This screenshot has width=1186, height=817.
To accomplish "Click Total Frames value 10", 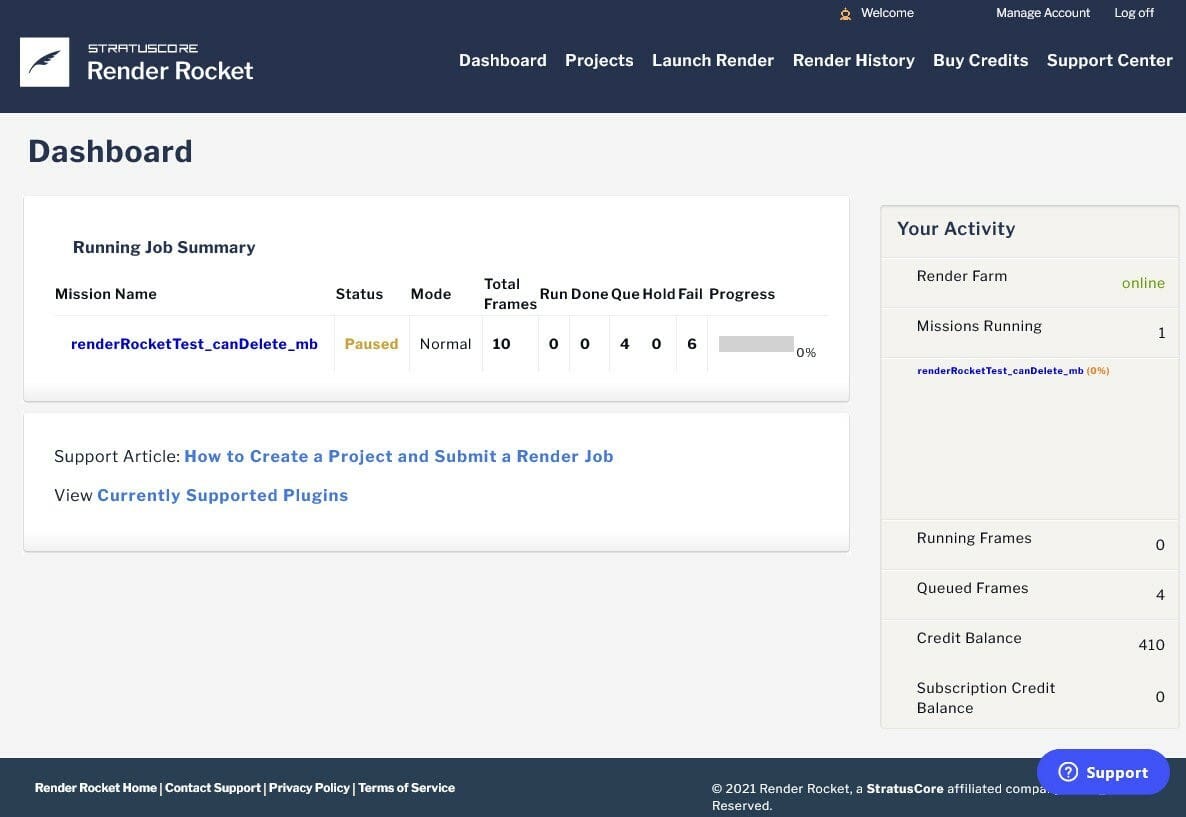I will click(x=501, y=344).
